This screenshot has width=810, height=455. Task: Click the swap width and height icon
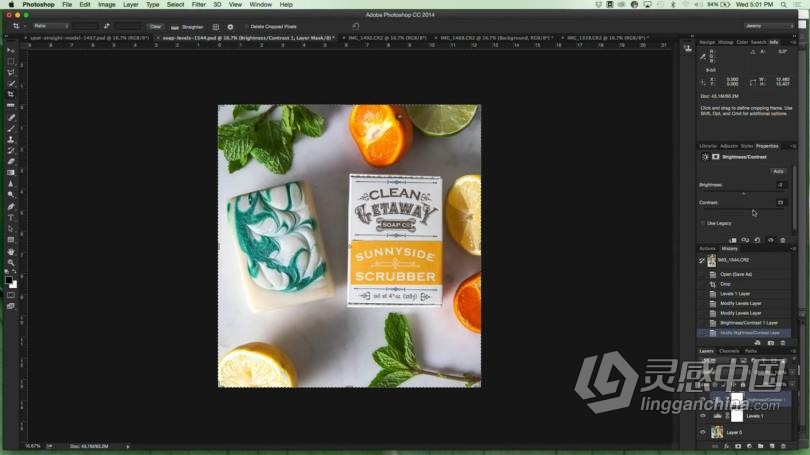(x=106, y=26)
